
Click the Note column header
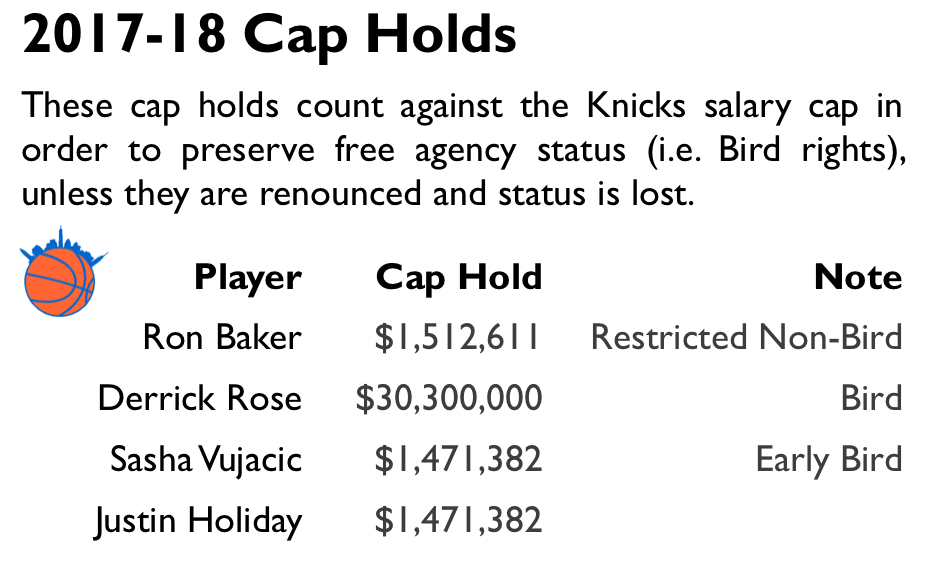[858, 276]
